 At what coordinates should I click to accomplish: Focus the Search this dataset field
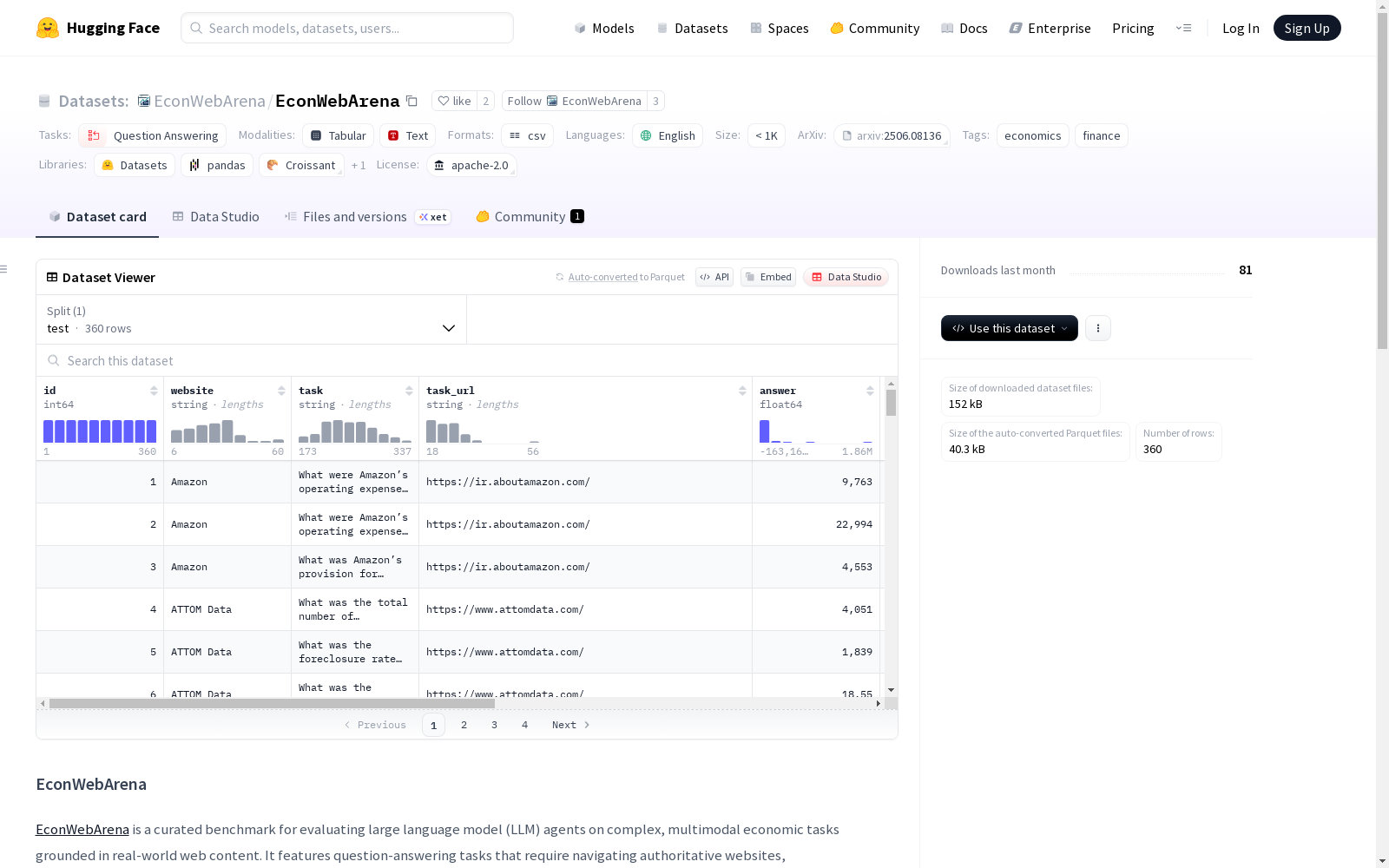(x=467, y=360)
